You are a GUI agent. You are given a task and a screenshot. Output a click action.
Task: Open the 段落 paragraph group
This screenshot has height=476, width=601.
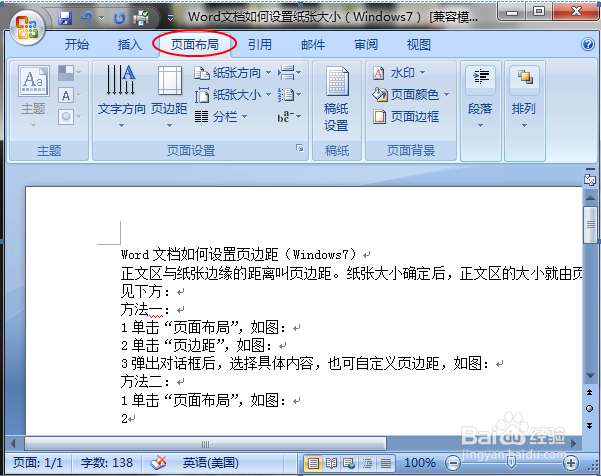point(480,98)
